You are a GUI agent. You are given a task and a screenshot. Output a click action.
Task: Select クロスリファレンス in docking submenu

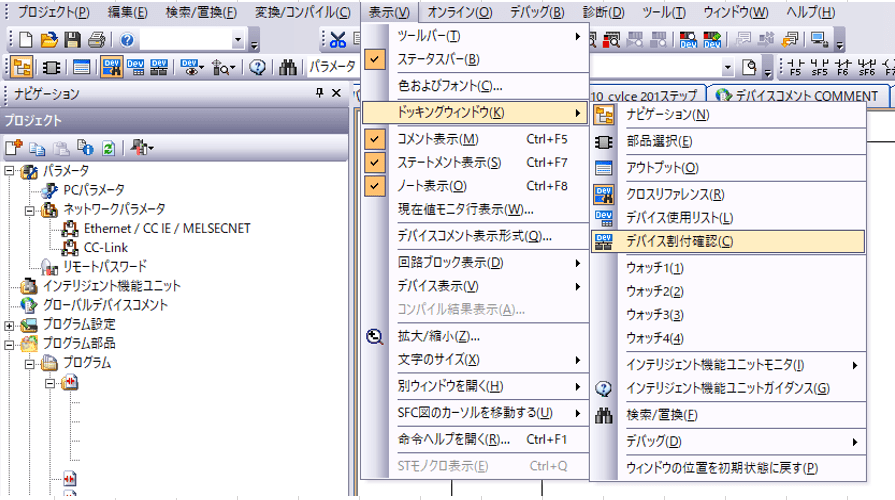pyautogui.click(x=728, y=194)
